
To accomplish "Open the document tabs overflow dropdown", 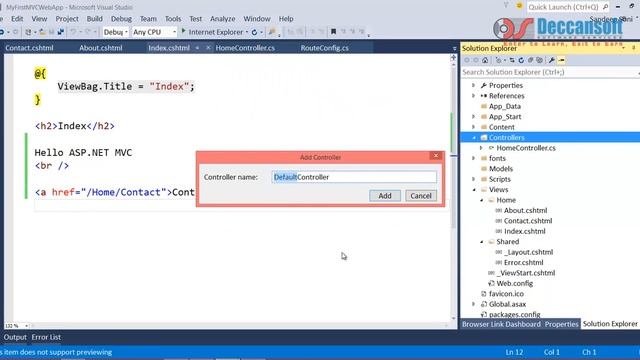I will click(454, 48).
